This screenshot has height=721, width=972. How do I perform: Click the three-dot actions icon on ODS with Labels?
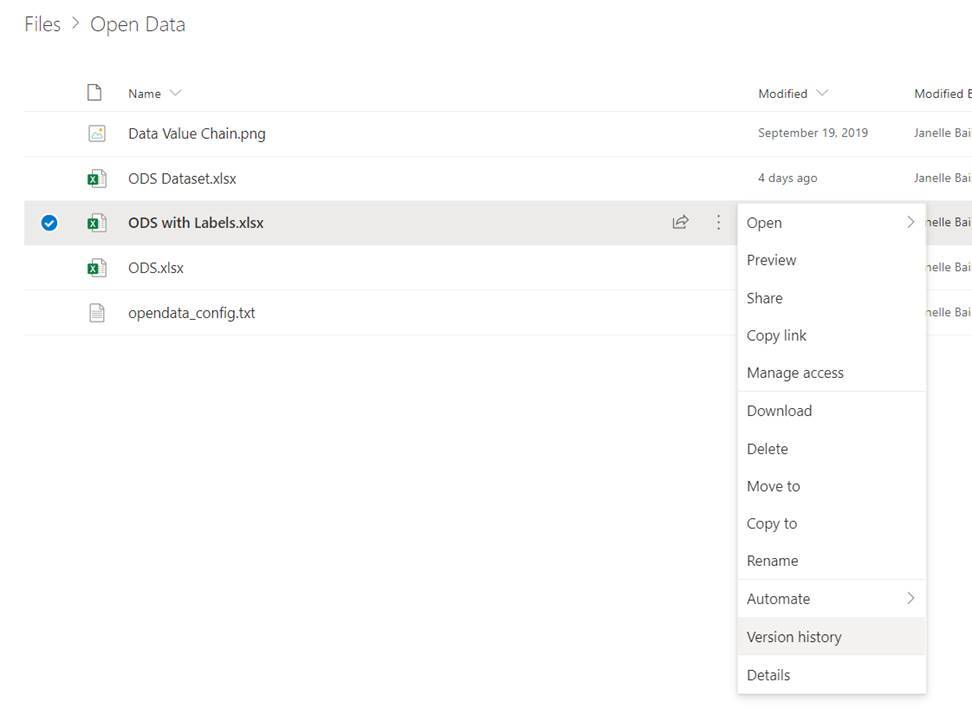(718, 222)
